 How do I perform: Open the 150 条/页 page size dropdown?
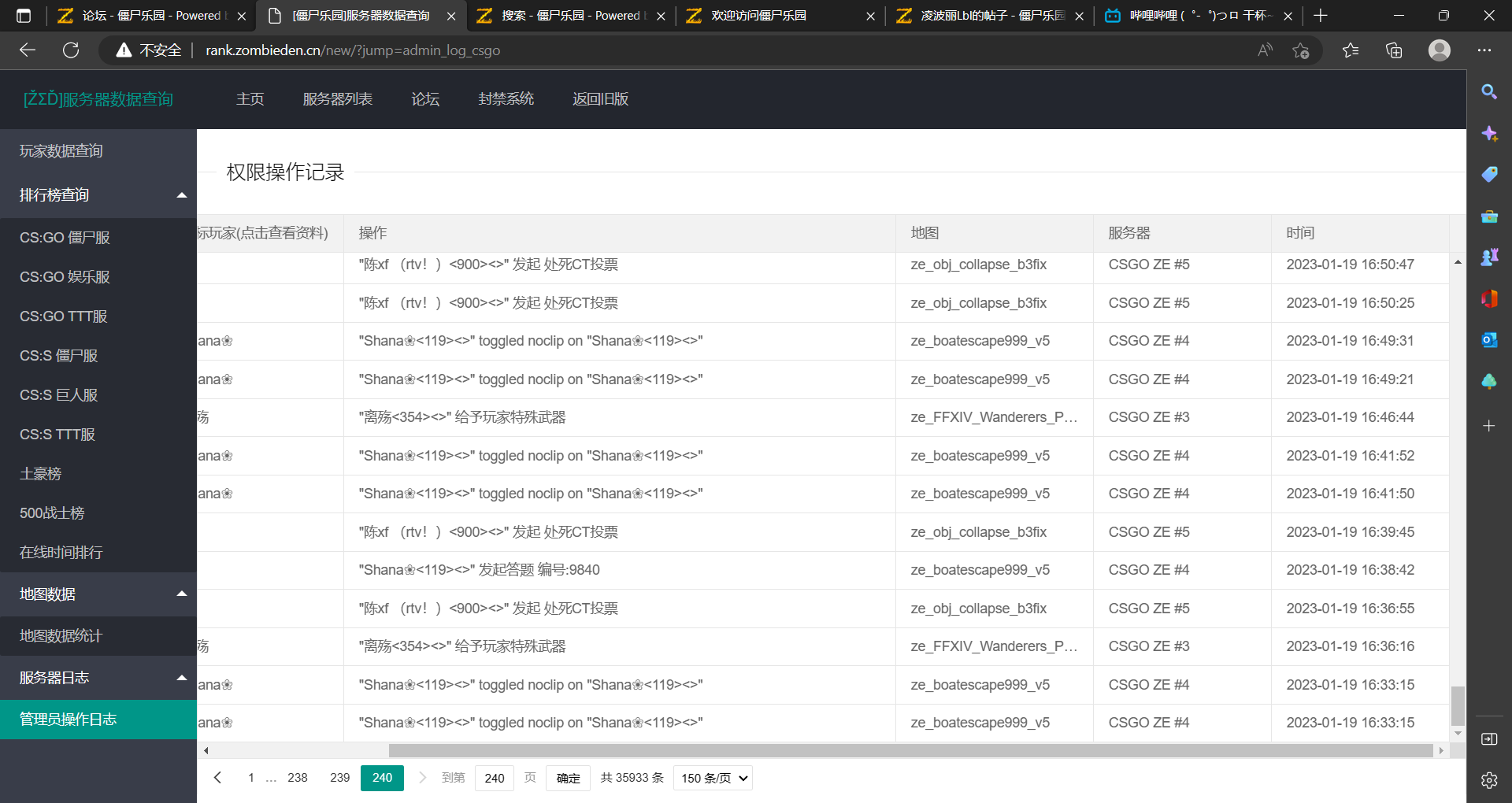click(x=713, y=778)
